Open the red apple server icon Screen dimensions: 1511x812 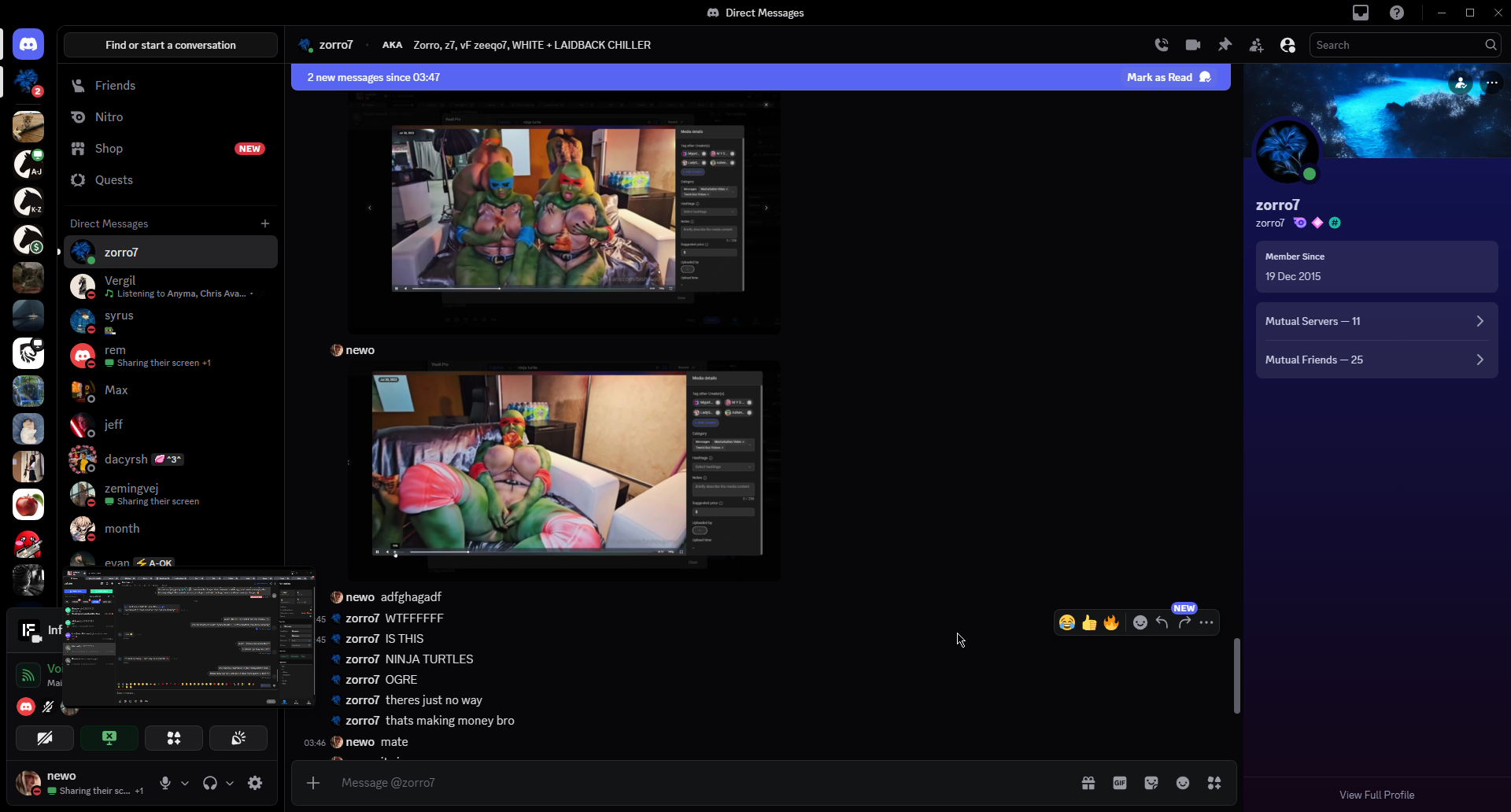tap(28, 504)
